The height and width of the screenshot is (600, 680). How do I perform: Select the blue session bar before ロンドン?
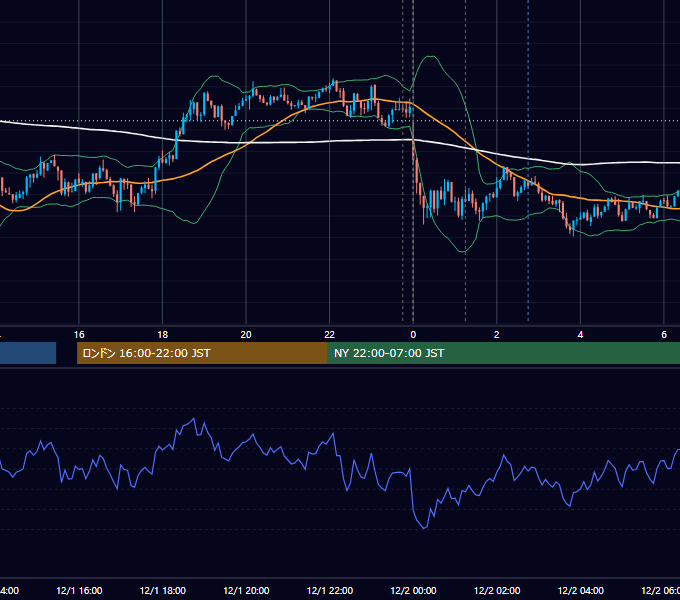click(28, 353)
